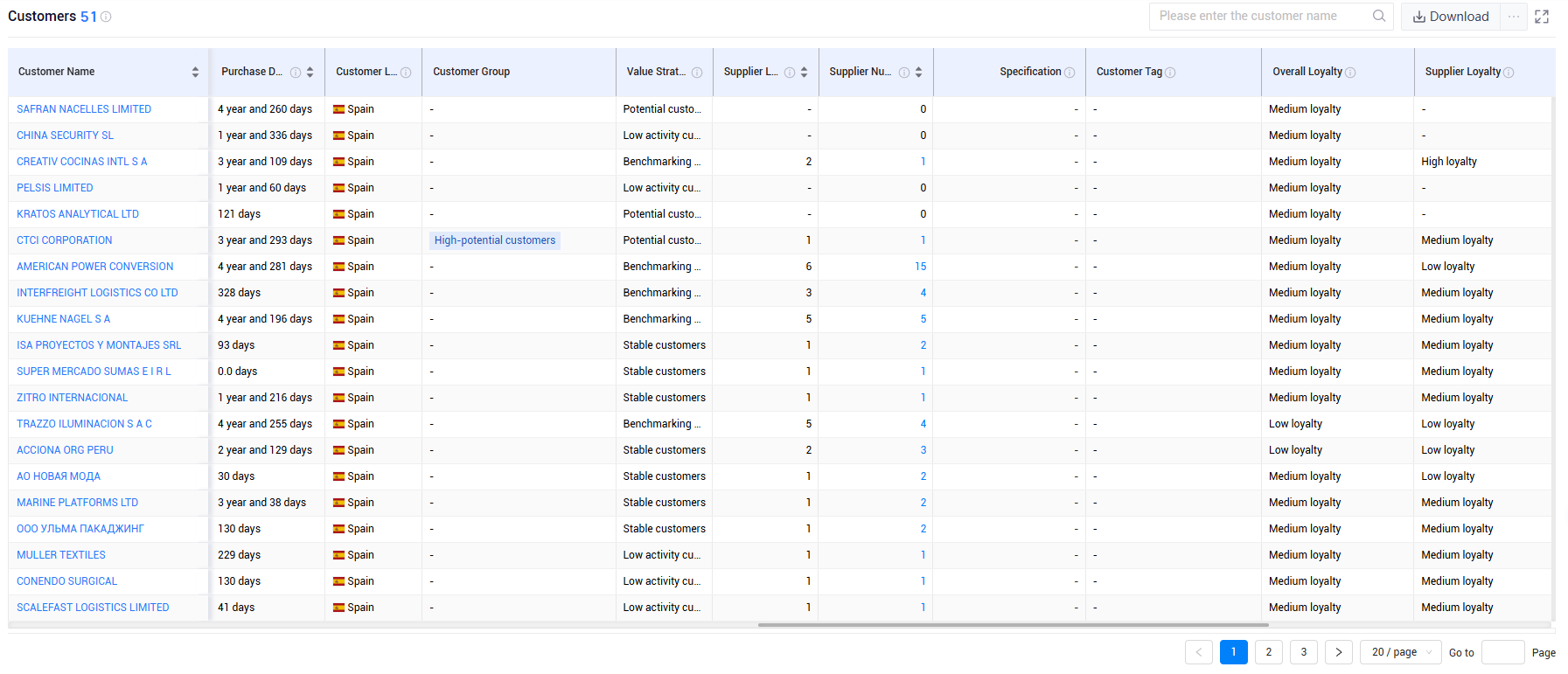1568x674 pixels.
Task: Open ISA PROYECTOS Y MONTAJES SRL
Action: click(x=99, y=345)
